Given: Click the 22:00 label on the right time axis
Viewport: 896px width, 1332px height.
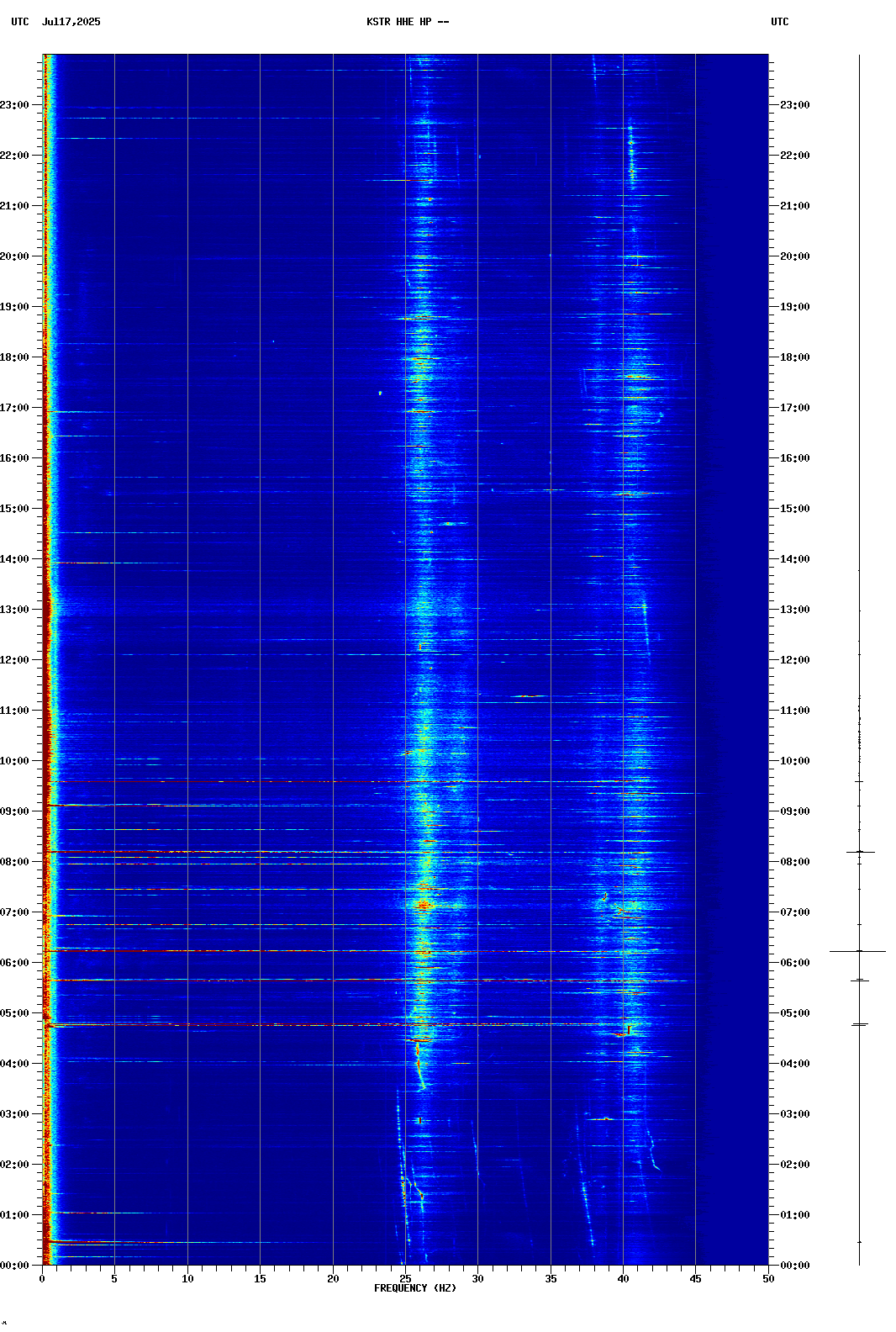Looking at the screenshot, I should point(795,156).
